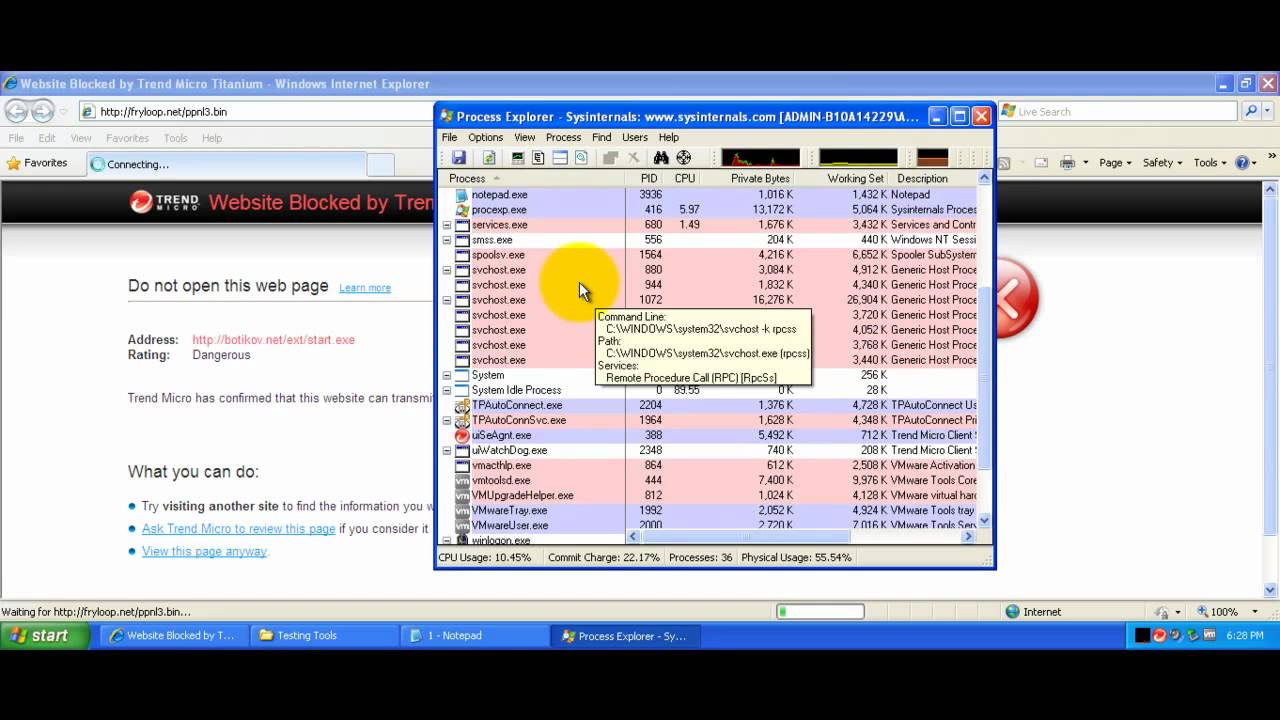
Task: Open the Process menu
Action: point(563,137)
